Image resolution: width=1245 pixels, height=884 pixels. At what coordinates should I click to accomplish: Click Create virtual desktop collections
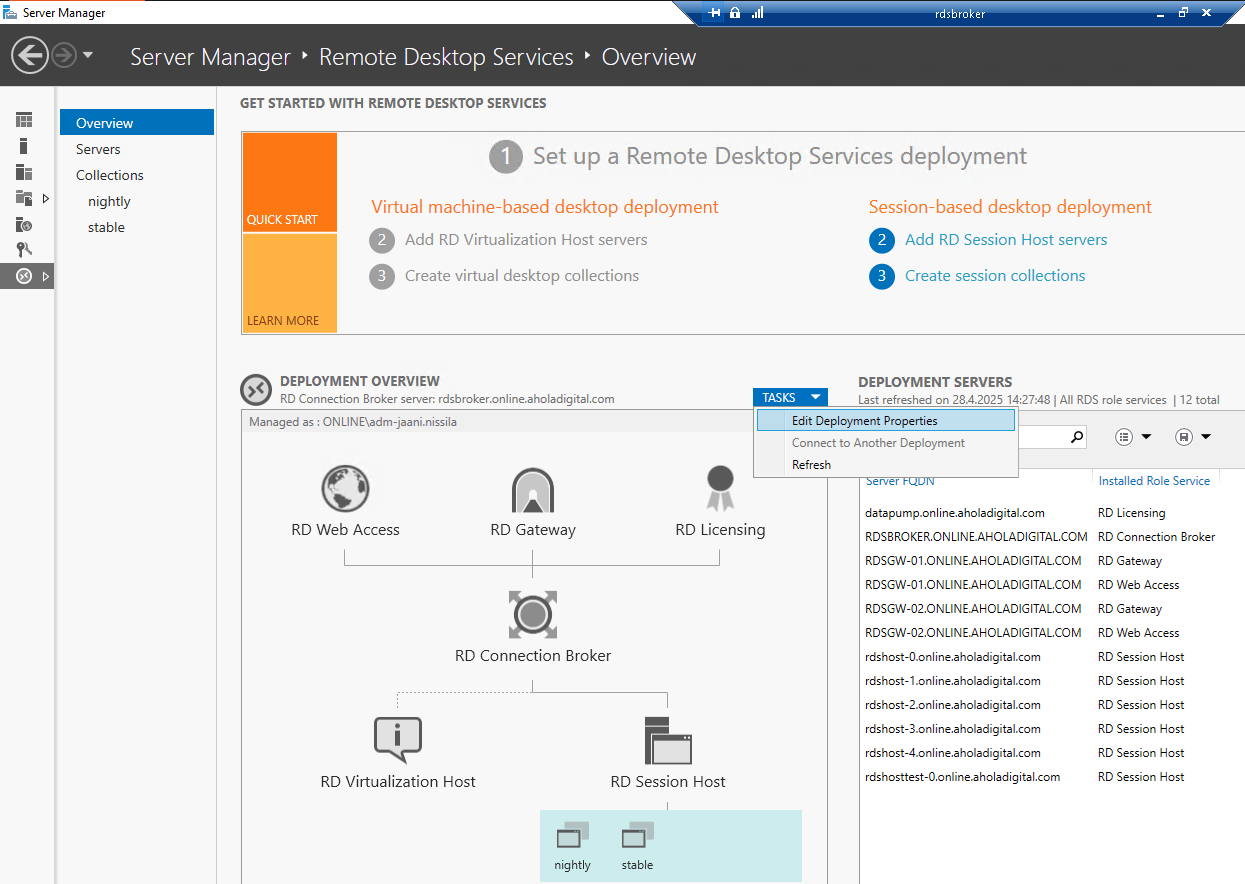522,276
